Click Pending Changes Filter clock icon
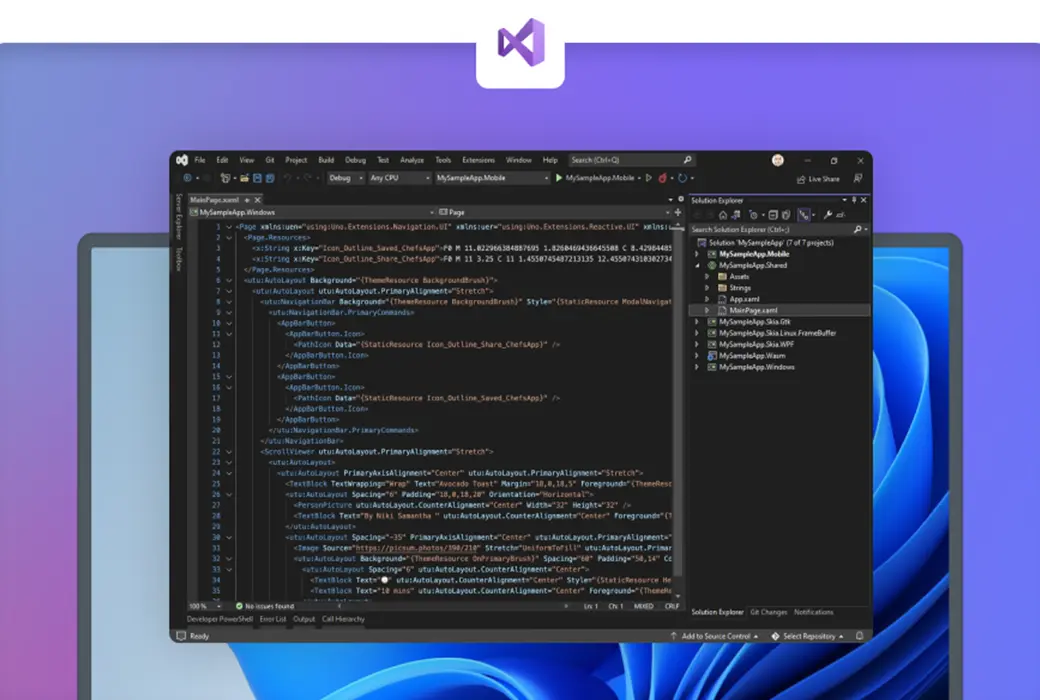The image size is (1040, 700). (753, 214)
